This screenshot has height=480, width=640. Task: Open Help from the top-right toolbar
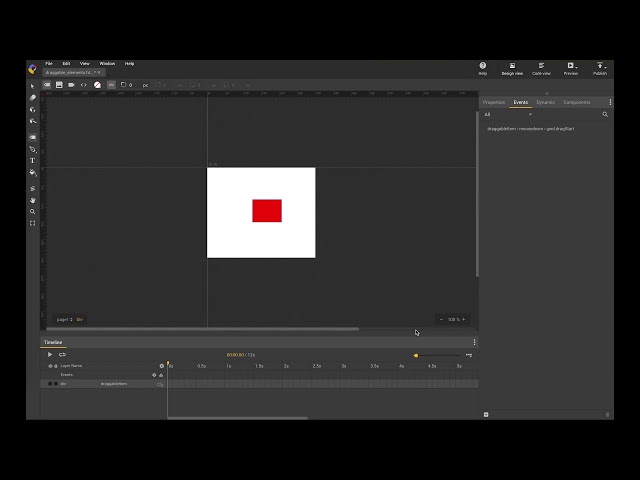[x=482, y=69]
